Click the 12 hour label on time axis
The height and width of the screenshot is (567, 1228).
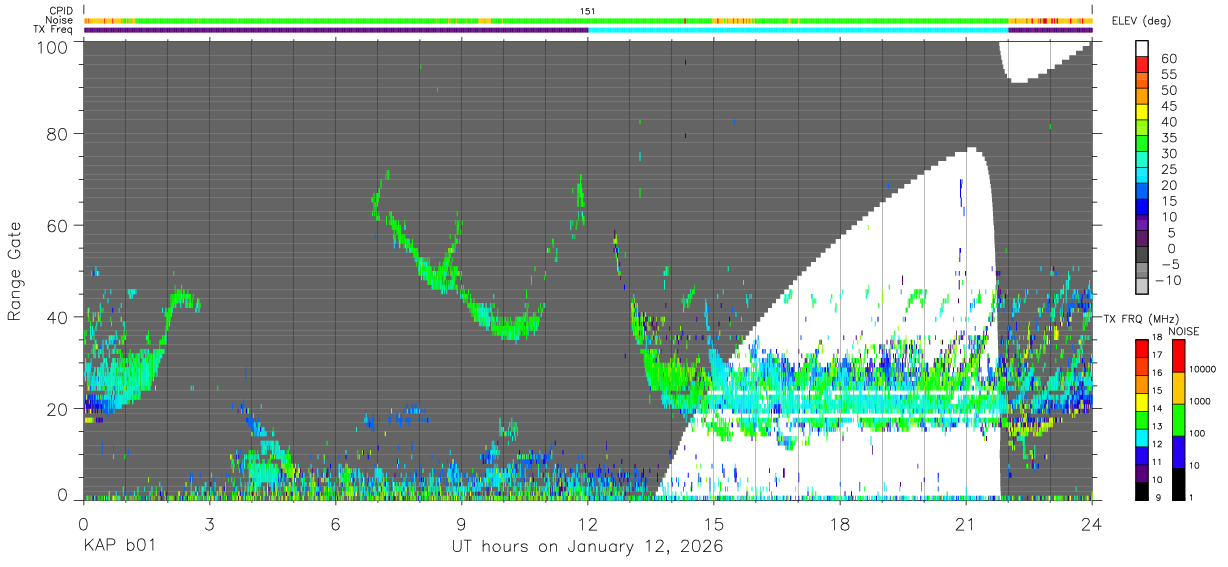coord(588,524)
